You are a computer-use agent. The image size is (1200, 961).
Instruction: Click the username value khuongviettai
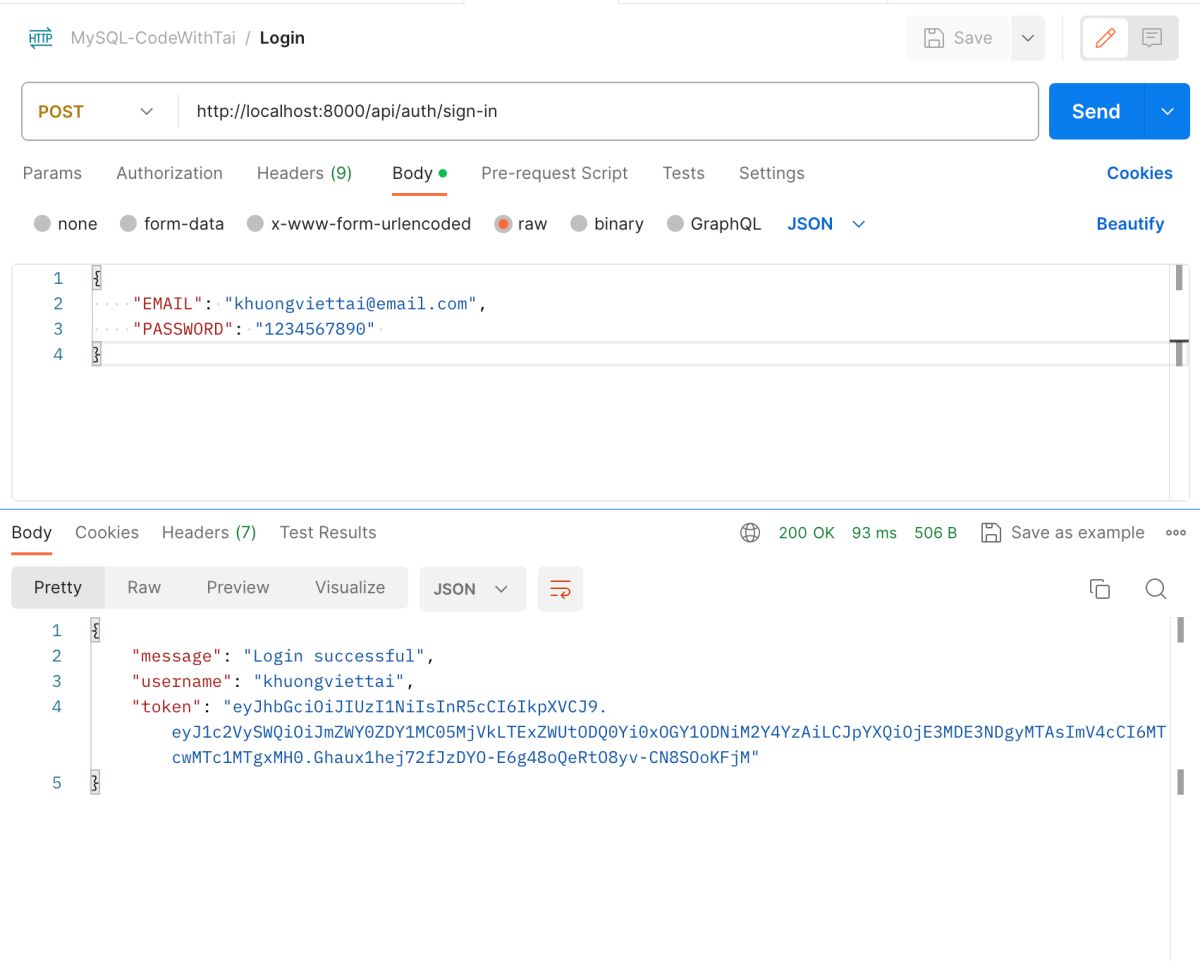click(329, 681)
